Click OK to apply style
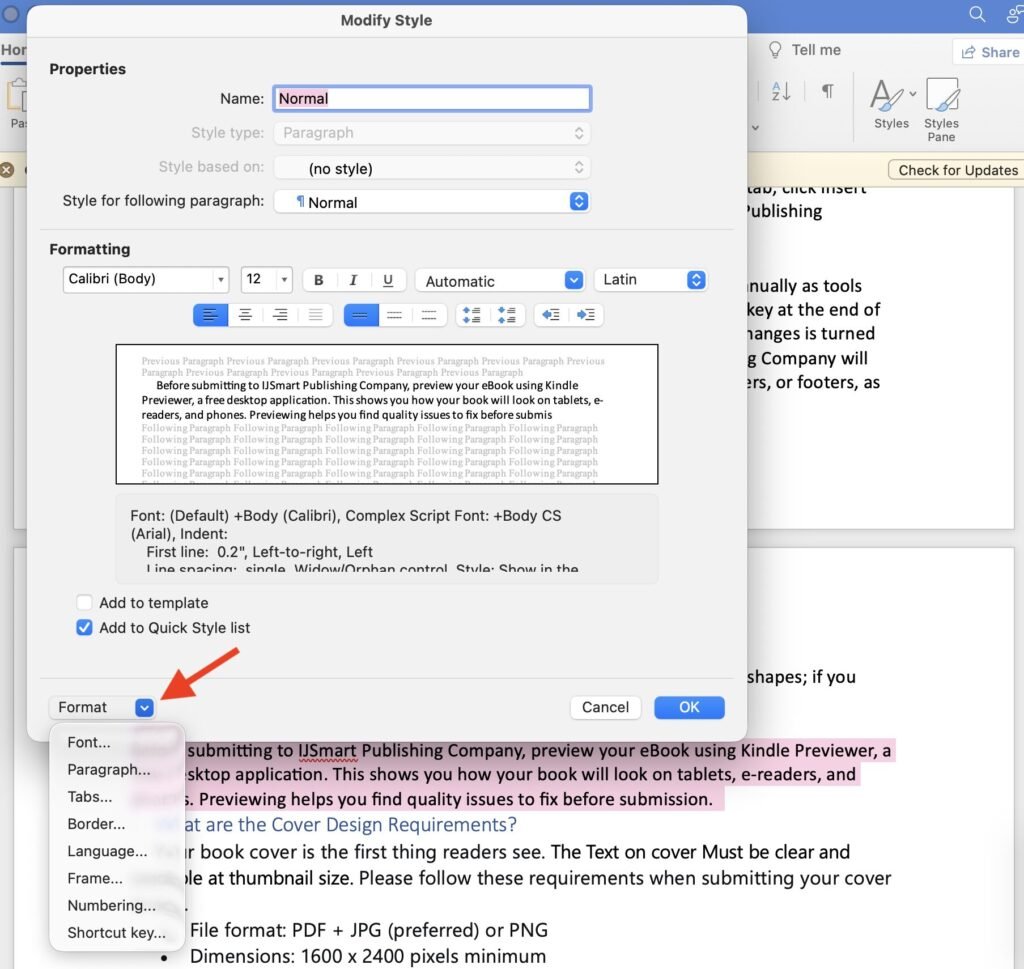Image resolution: width=1024 pixels, height=969 pixels. coord(689,707)
